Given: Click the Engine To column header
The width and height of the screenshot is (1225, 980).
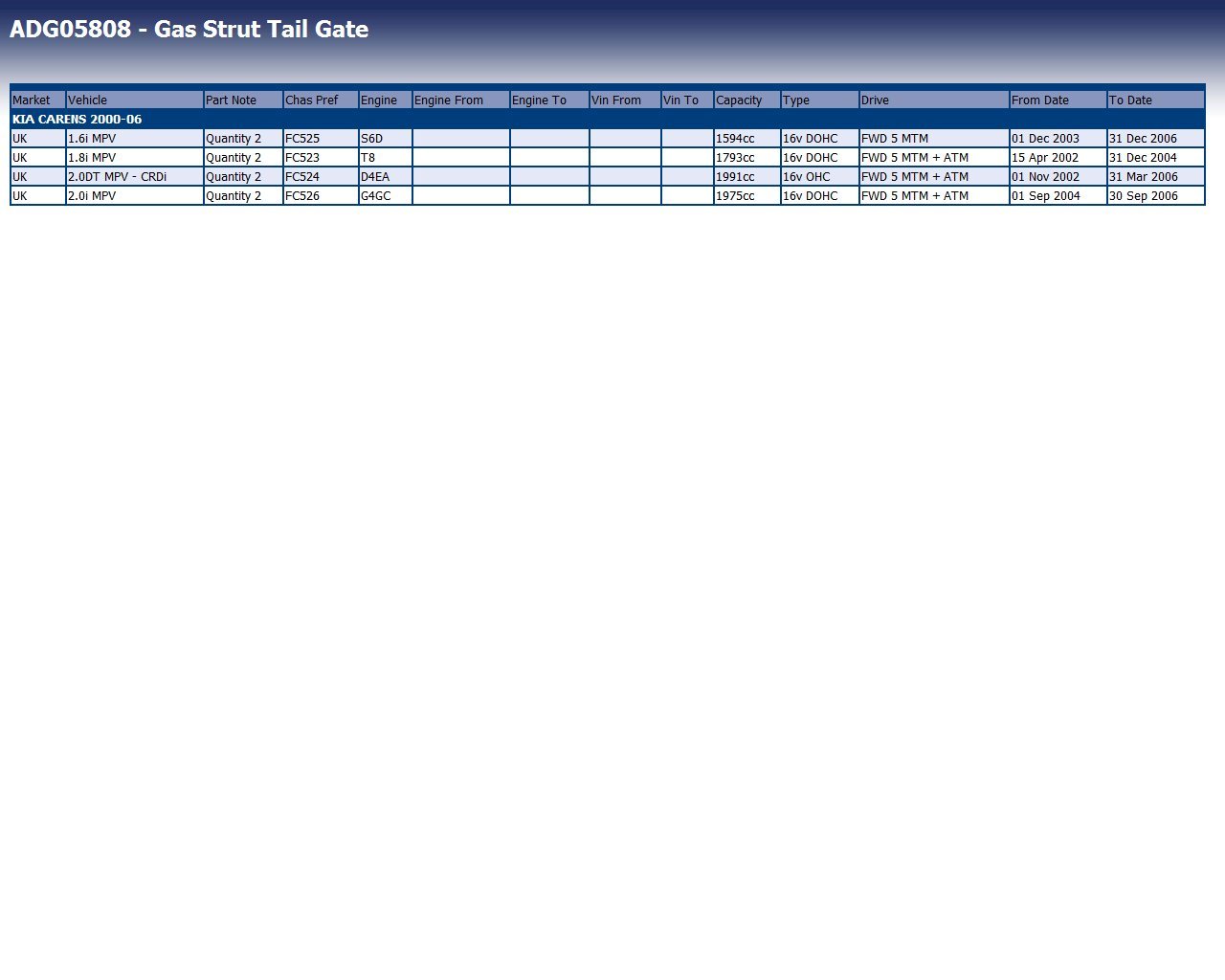Looking at the screenshot, I should pyautogui.click(x=549, y=100).
